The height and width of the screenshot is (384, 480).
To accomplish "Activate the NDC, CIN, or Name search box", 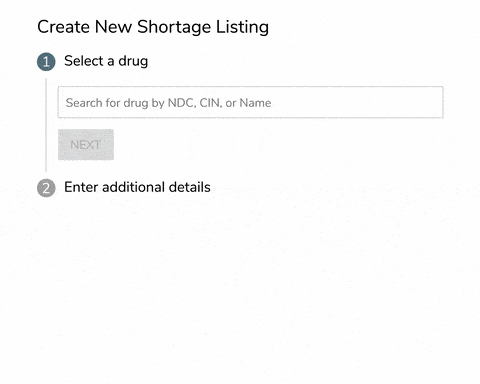I will [250, 102].
